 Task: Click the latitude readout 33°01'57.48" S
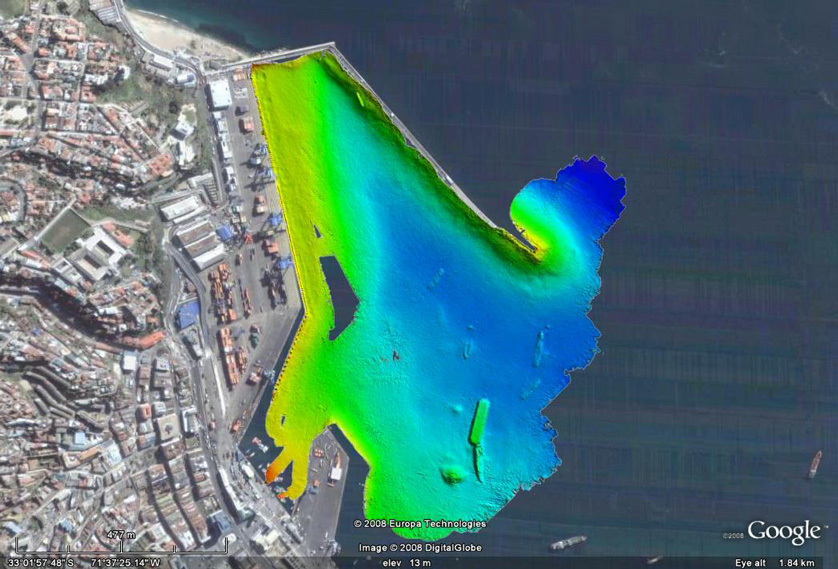[41, 563]
